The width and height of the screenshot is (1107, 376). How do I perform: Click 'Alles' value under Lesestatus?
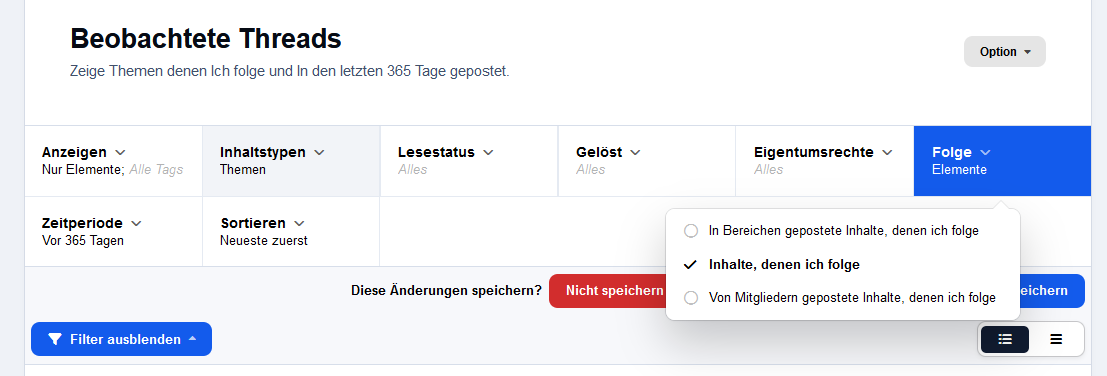[412, 169]
